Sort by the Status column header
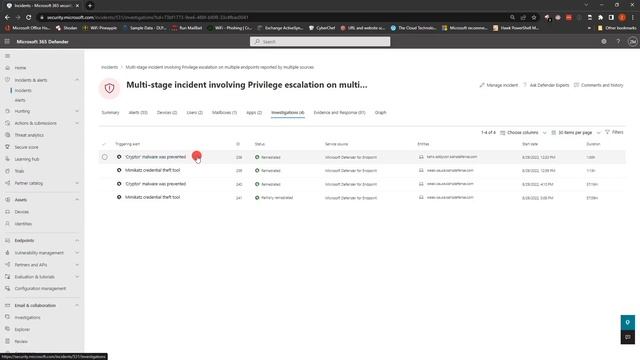This screenshot has height=360, width=640. (260, 144)
